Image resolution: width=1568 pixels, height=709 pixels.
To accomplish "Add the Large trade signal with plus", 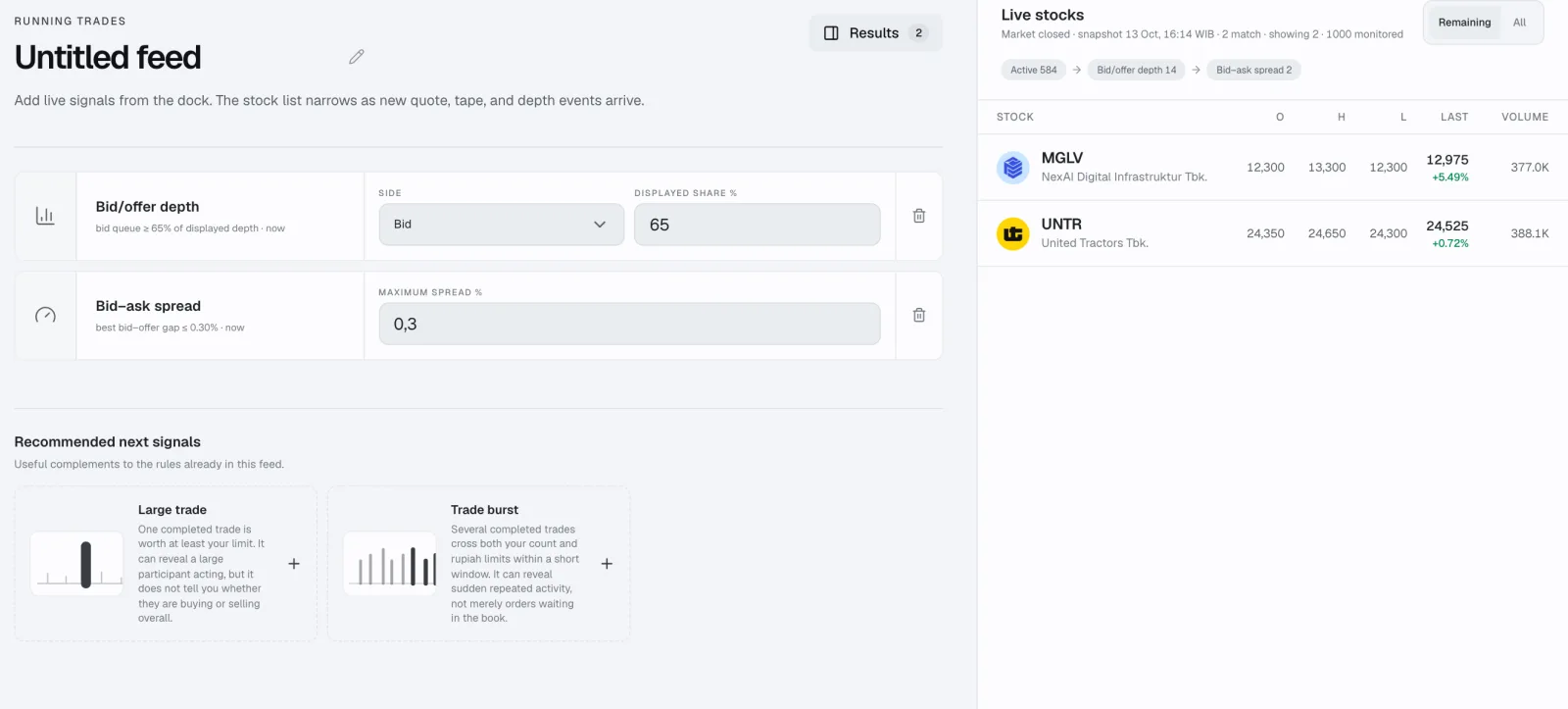I will [x=294, y=564].
